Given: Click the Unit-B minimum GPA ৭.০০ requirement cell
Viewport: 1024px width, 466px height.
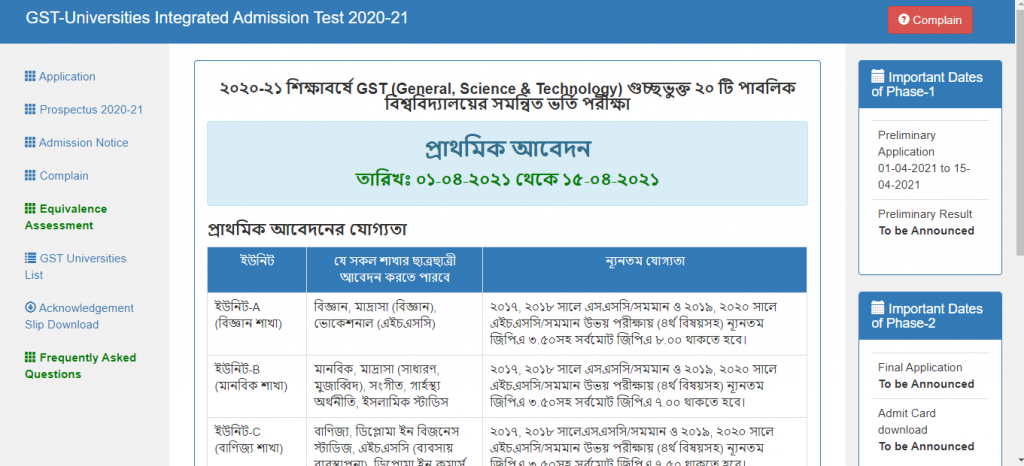Looking at the screenshot, I should click(x=645, y=385).
